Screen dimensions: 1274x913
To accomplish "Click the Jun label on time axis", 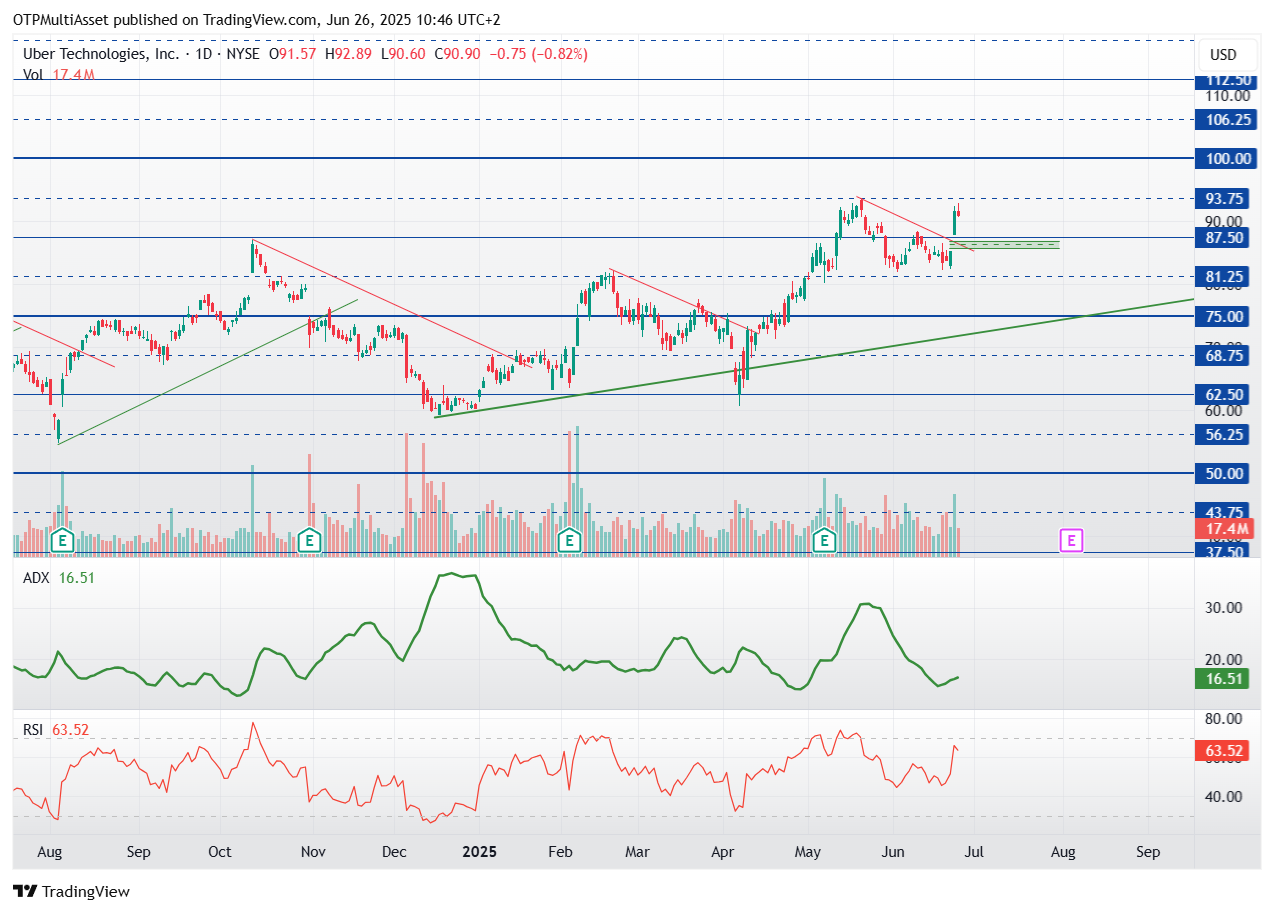I will click(x=893, y=852).
